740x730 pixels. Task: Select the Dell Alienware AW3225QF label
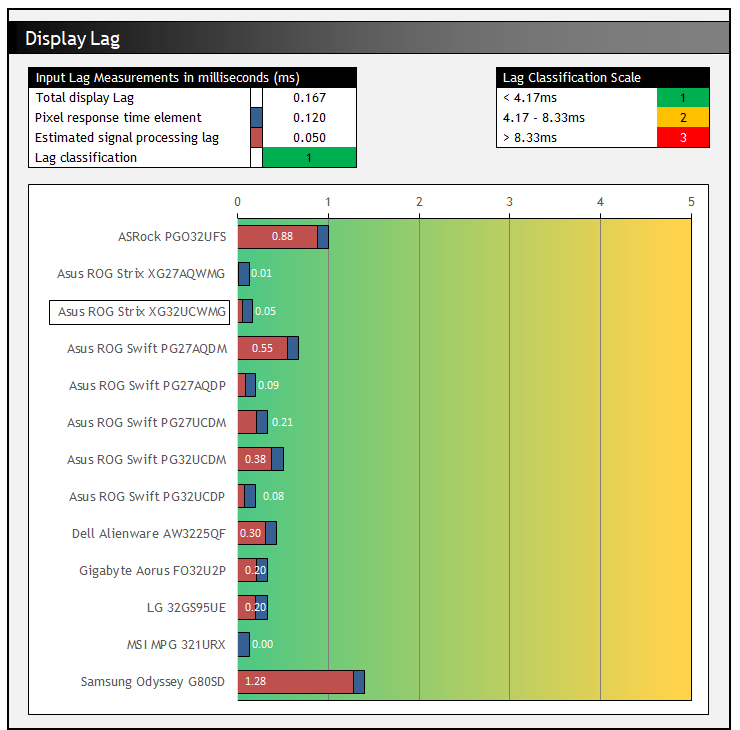(x=149, y=534)
